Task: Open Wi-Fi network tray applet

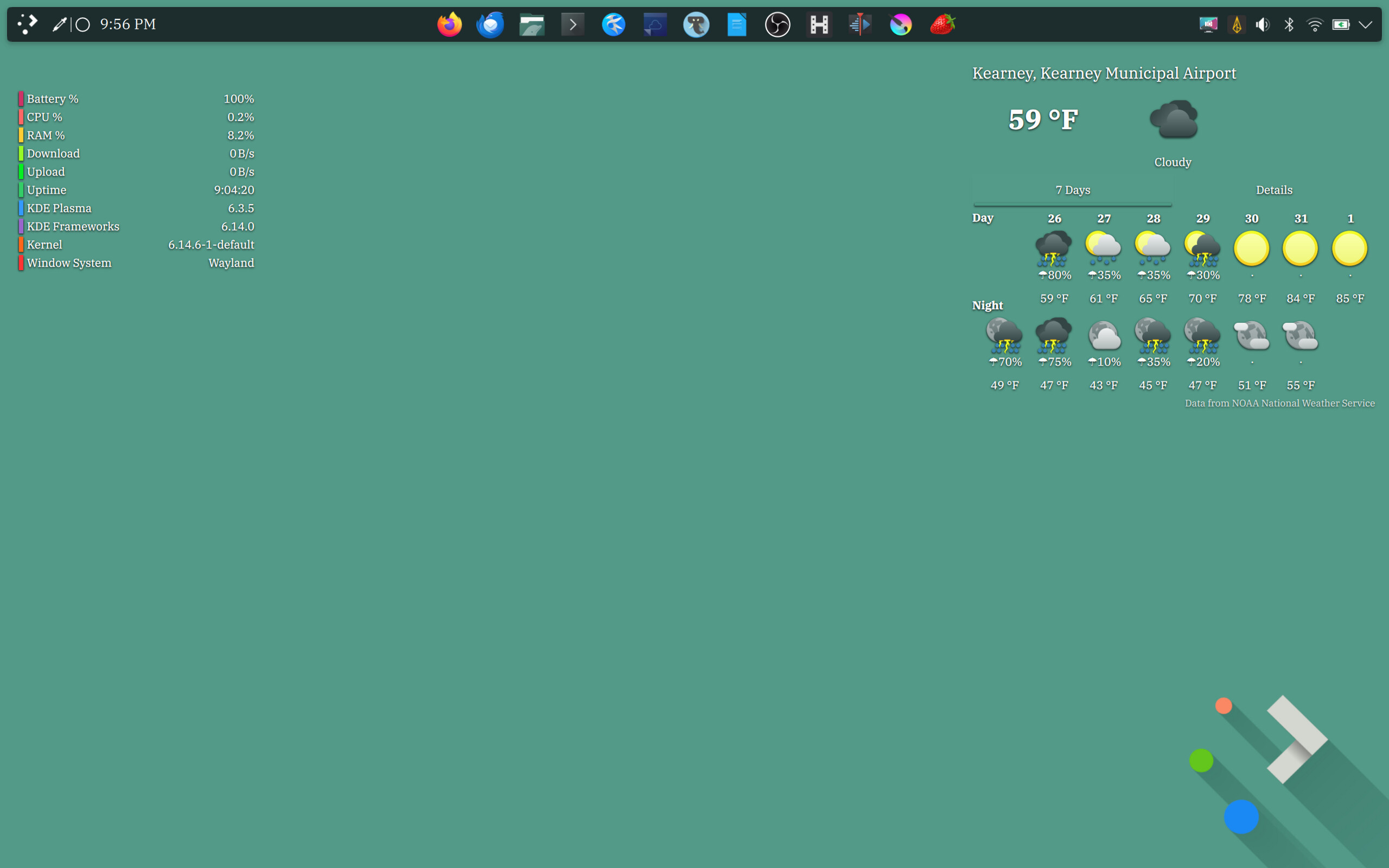Action: point(1314,25)
